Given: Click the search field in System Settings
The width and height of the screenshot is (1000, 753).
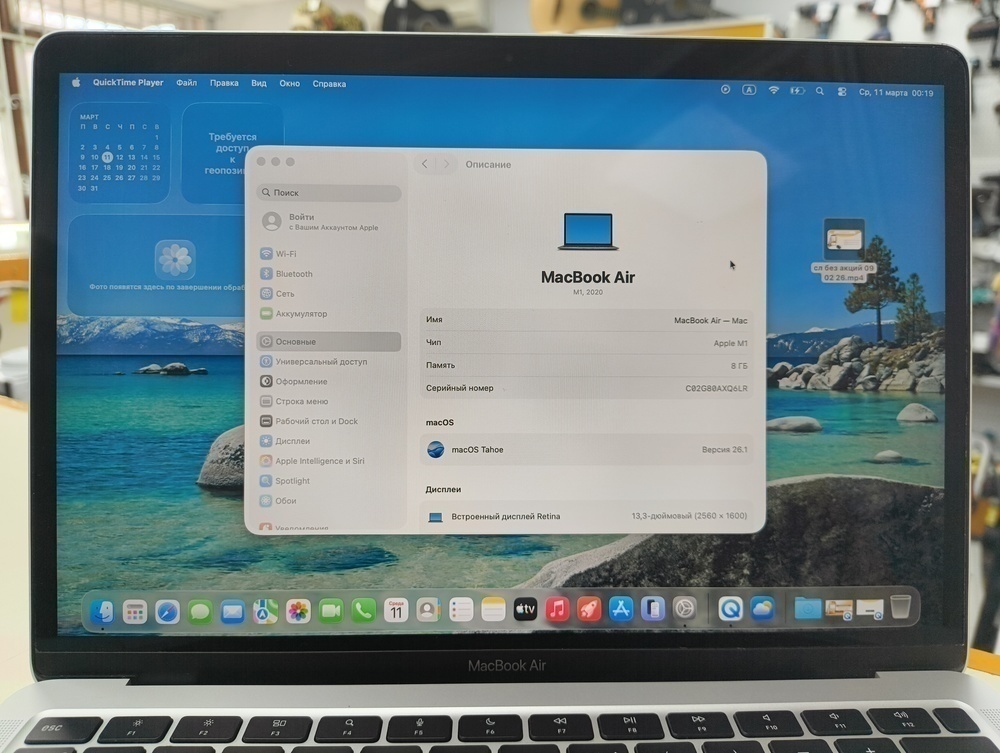Looking at the screenshot, I should click(328, 191).
